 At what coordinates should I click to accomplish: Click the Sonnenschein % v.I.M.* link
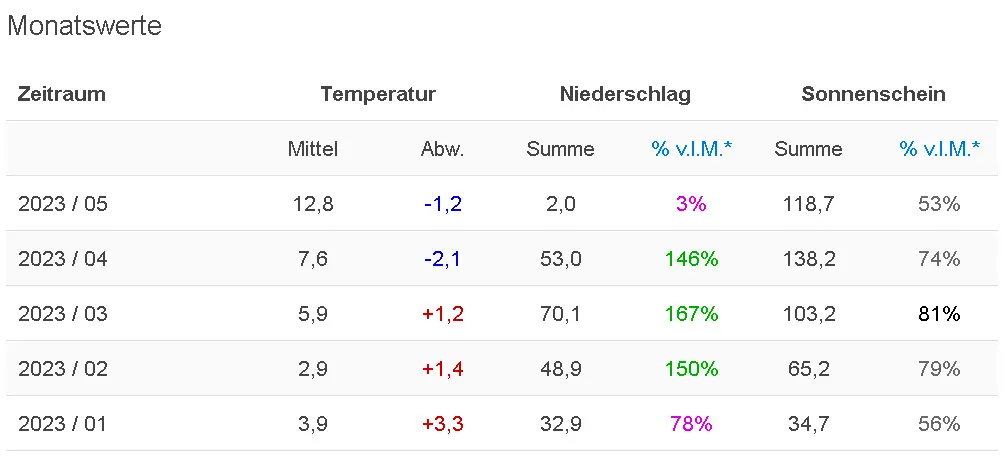point(939,149)
